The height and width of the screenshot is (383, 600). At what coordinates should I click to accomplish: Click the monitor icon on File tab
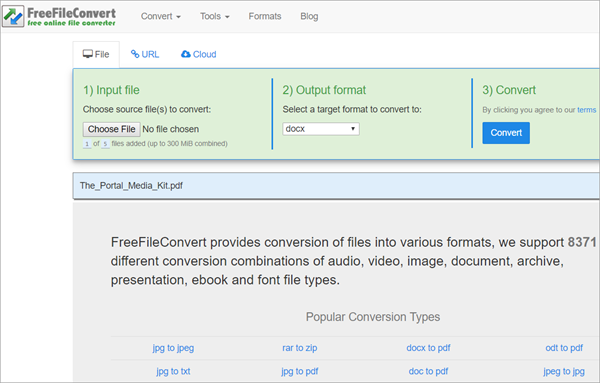coord(88,54)
